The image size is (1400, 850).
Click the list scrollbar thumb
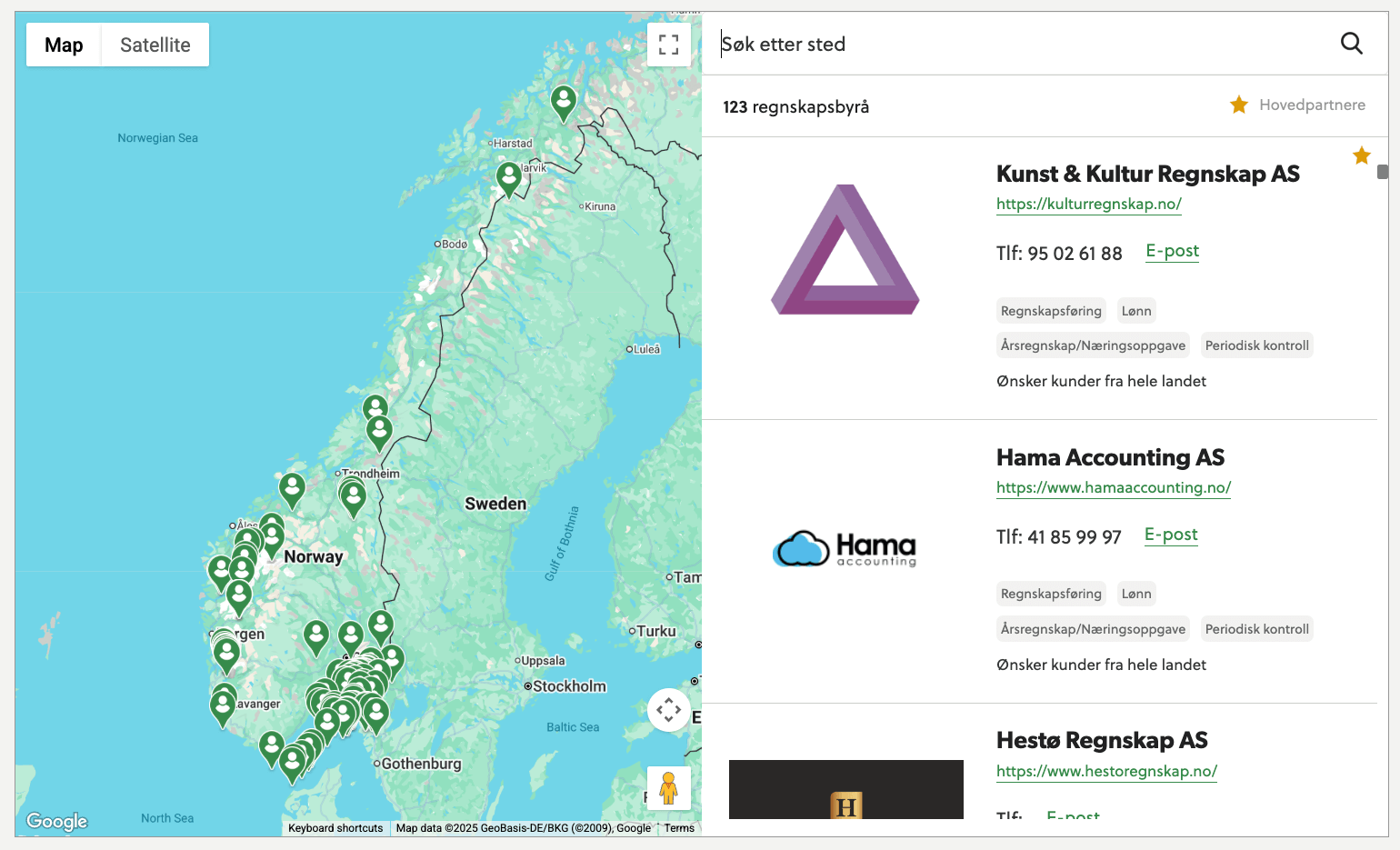pos(1383,172)
